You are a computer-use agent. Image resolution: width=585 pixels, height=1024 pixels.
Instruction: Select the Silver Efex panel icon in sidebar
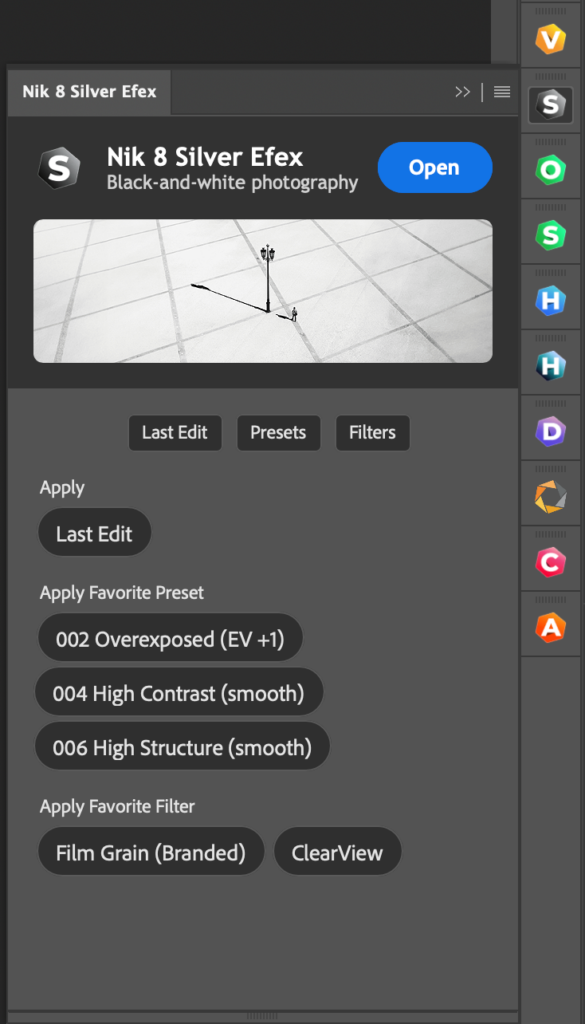click(x=550, y=104)
